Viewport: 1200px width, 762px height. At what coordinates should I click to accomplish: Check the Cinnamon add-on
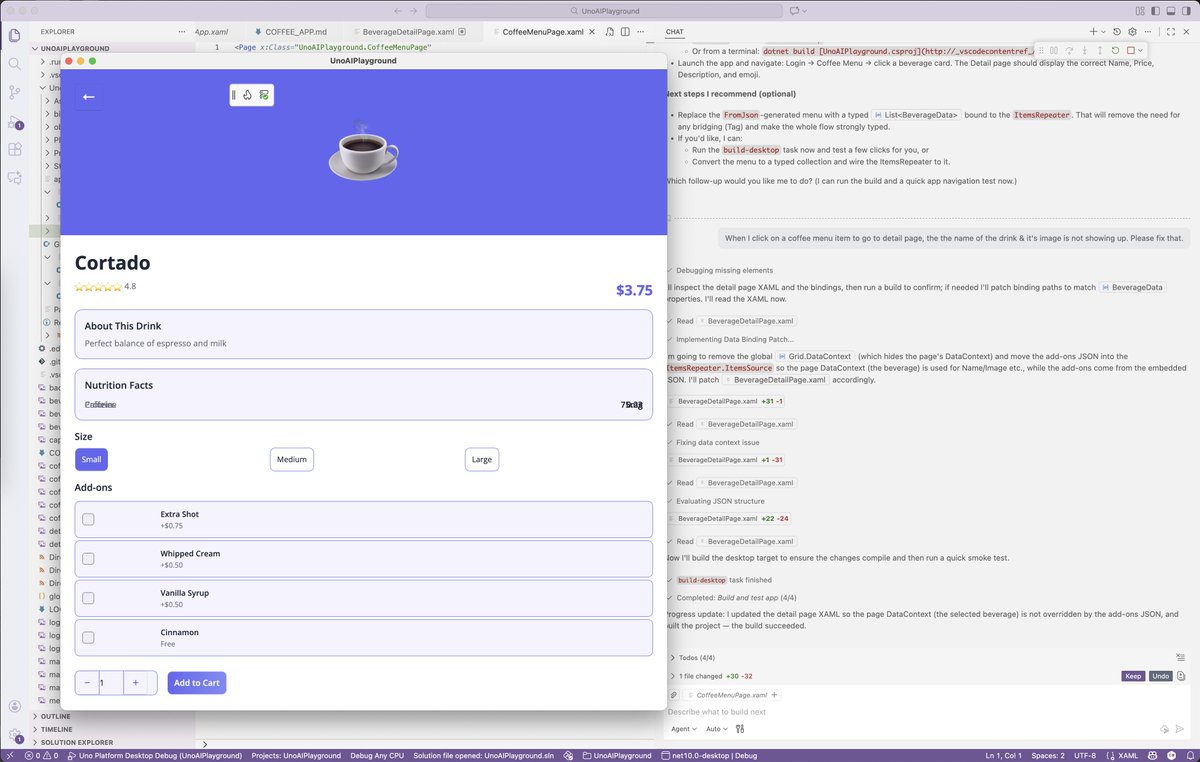click(x=88, y=637)
